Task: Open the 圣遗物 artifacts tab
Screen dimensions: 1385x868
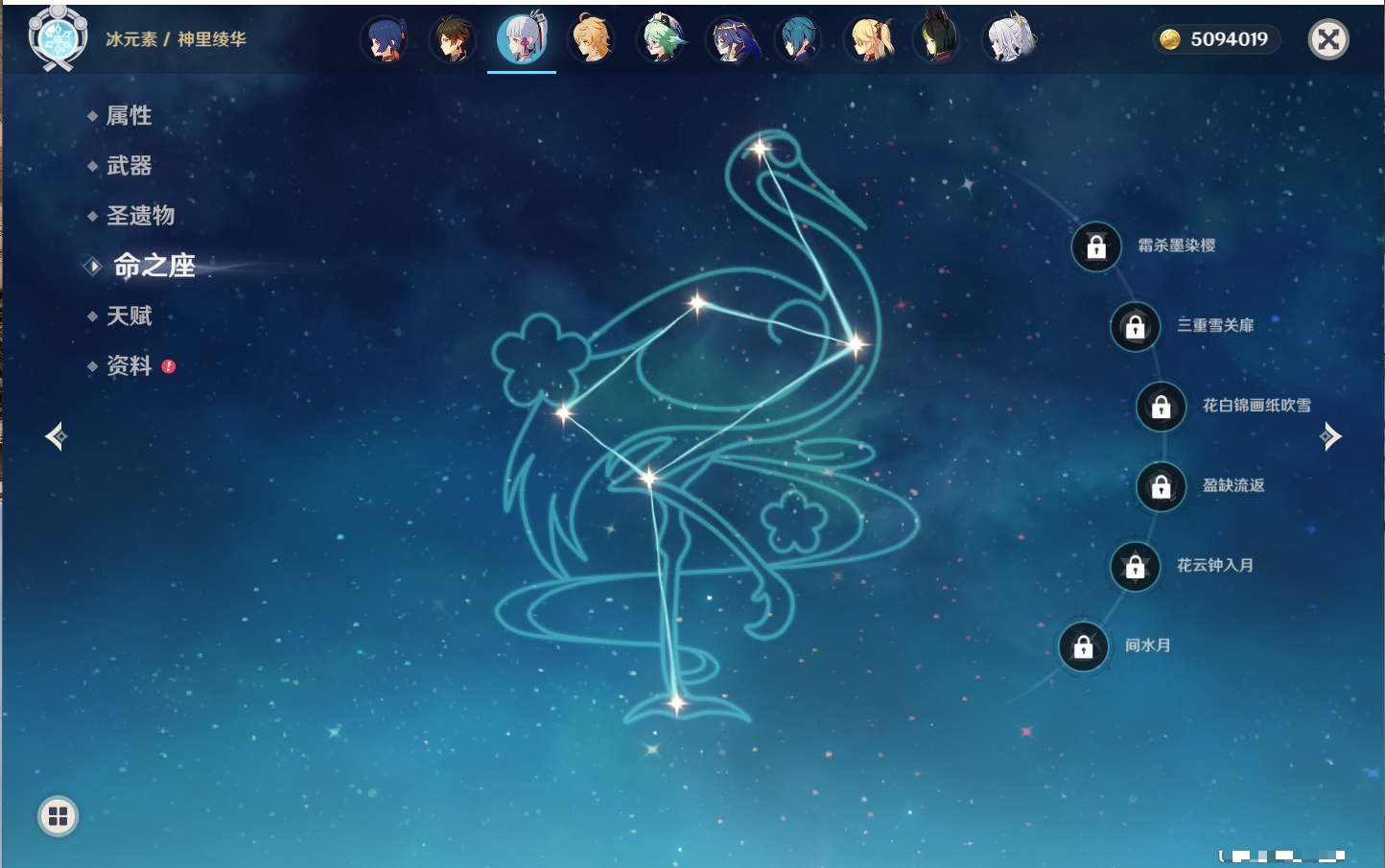Action: pyautogui.click(x=140, y=216)
